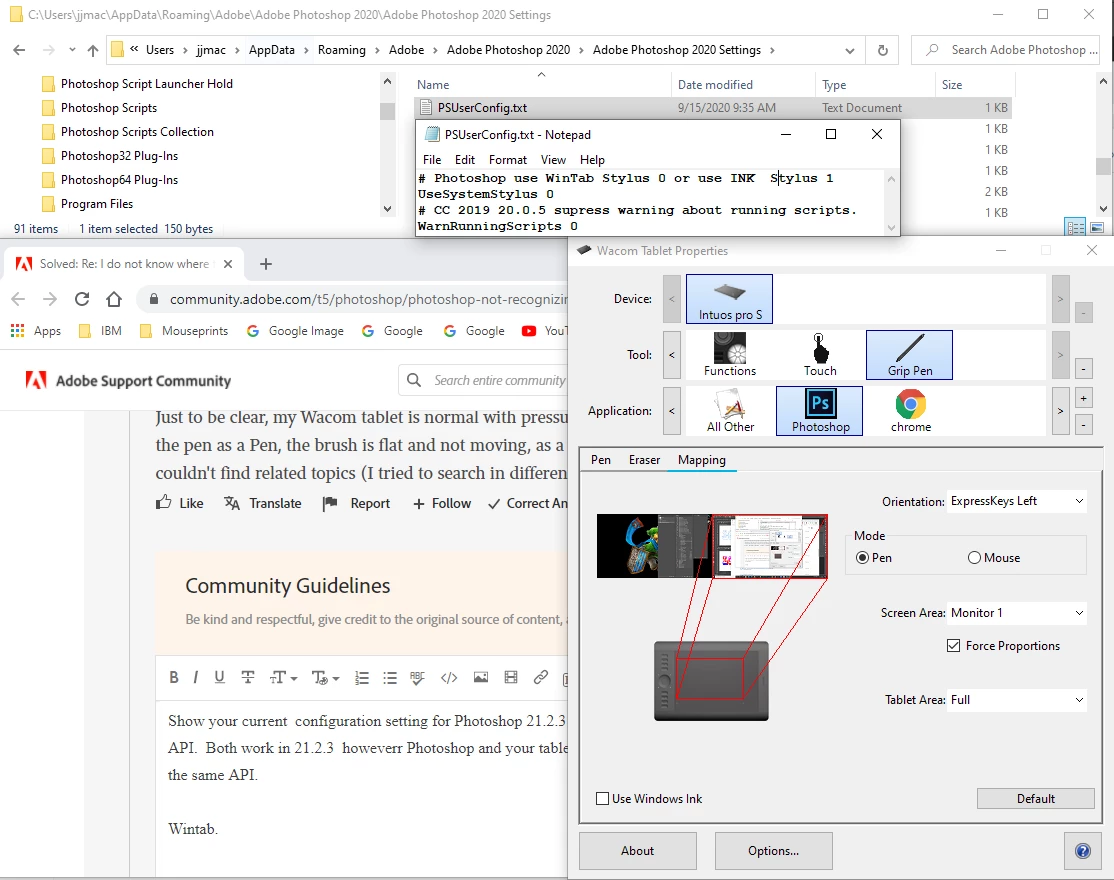Click the Like link on the post
1114x880 pixels.
coord(180,503)
